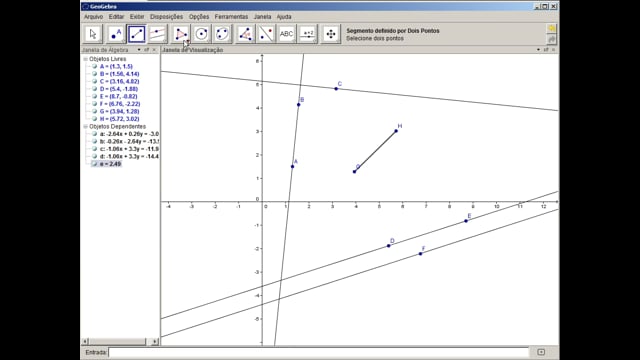Toggle visibility of point E

[x=94, y=96]
